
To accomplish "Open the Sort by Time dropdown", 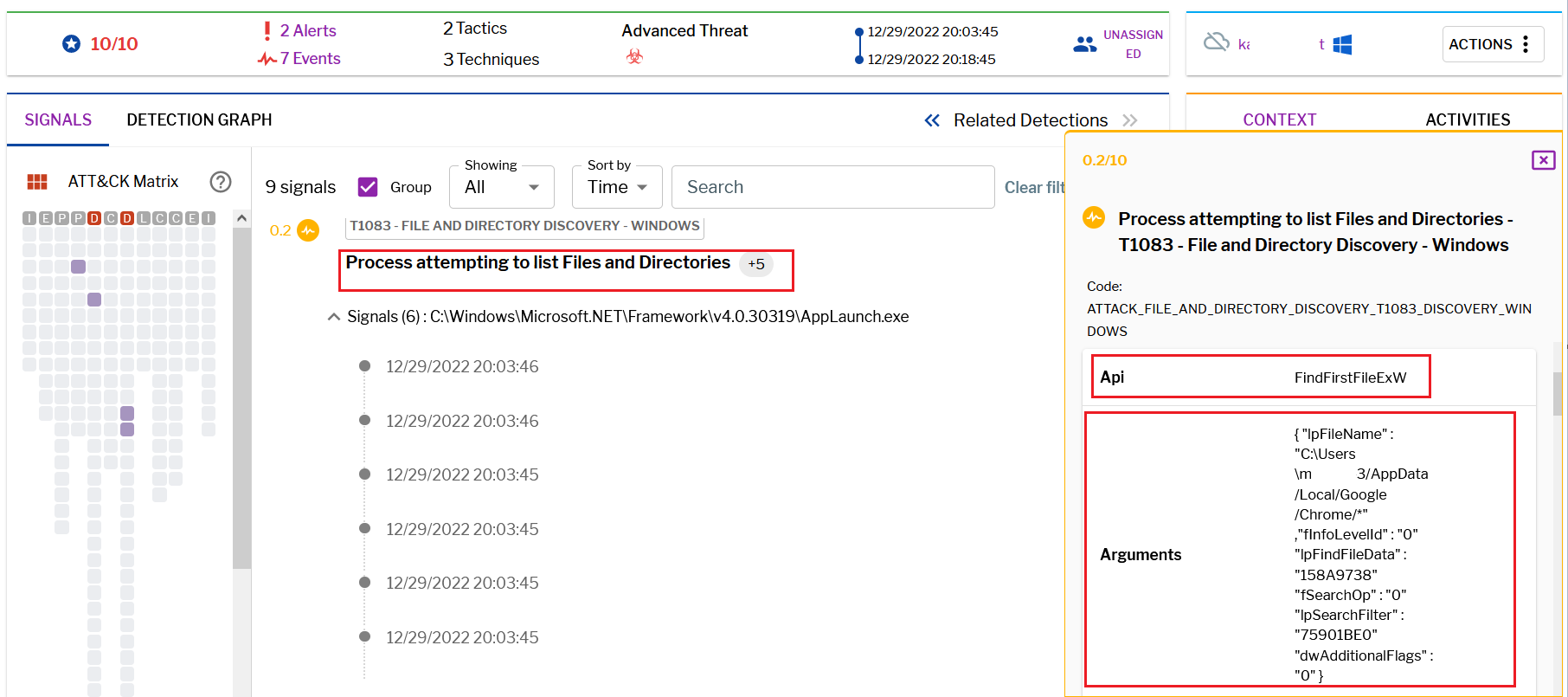I will click(617, 187).
